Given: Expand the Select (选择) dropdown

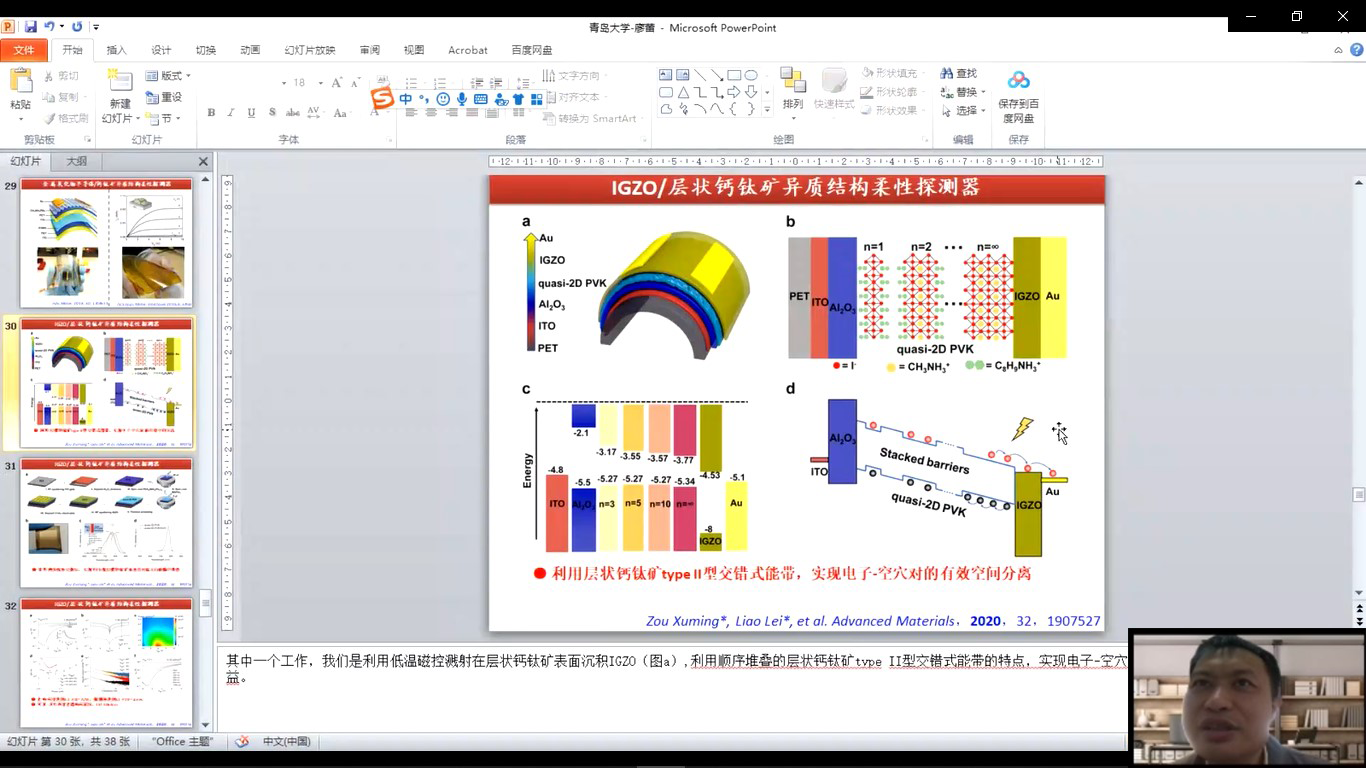Looking at the screenshot, I should [968, 111].
